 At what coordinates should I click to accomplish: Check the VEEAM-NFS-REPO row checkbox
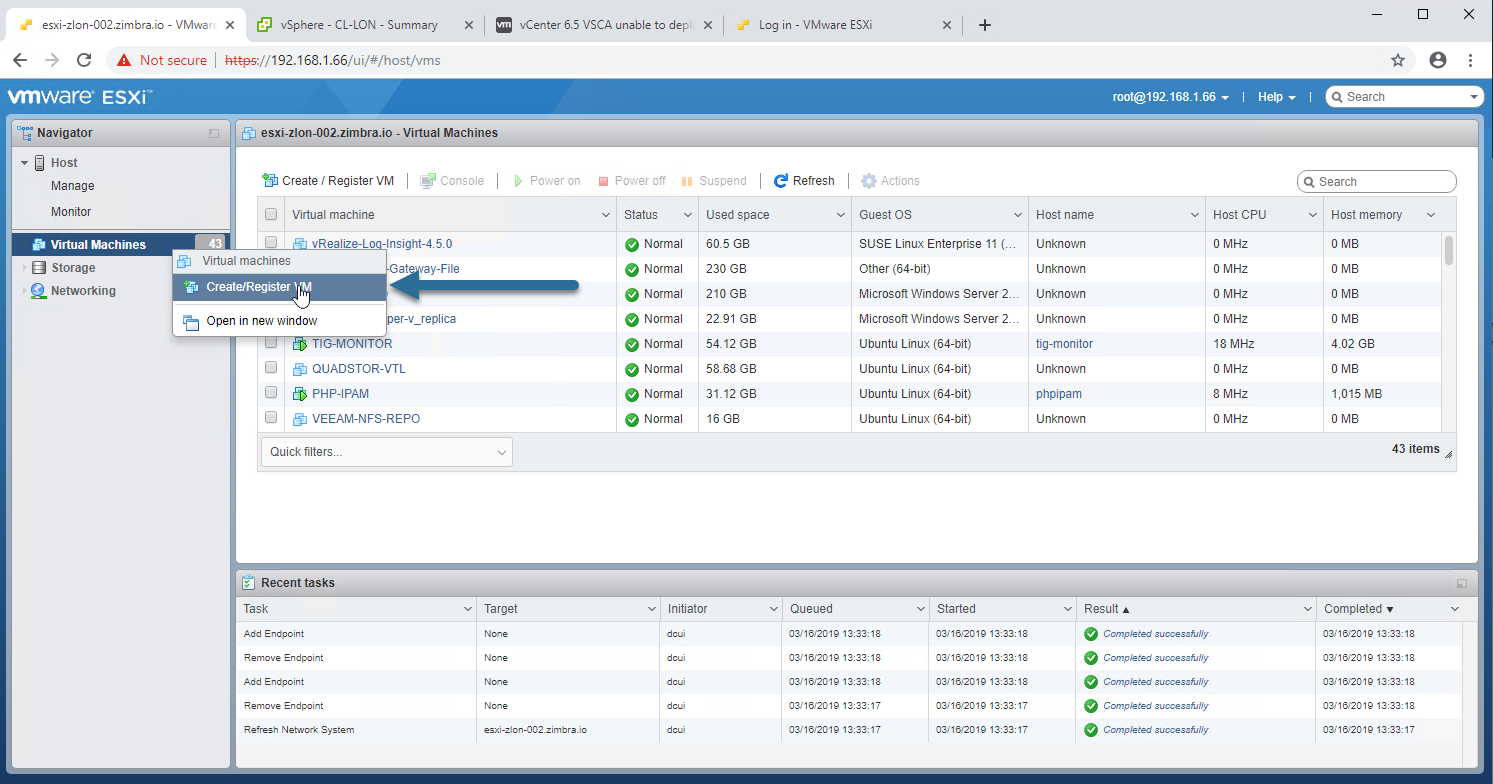[x=271, y=417]
